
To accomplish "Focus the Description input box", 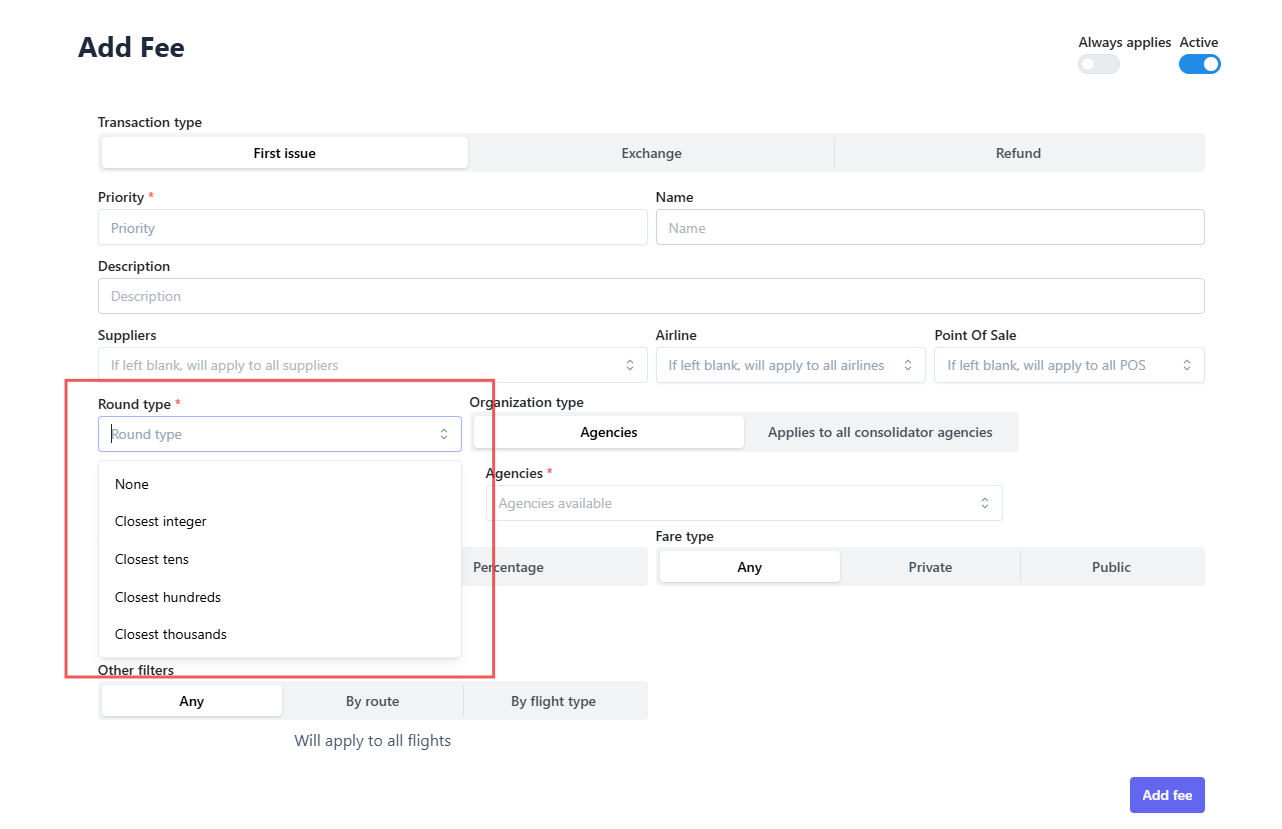I will tap(650, 296).
